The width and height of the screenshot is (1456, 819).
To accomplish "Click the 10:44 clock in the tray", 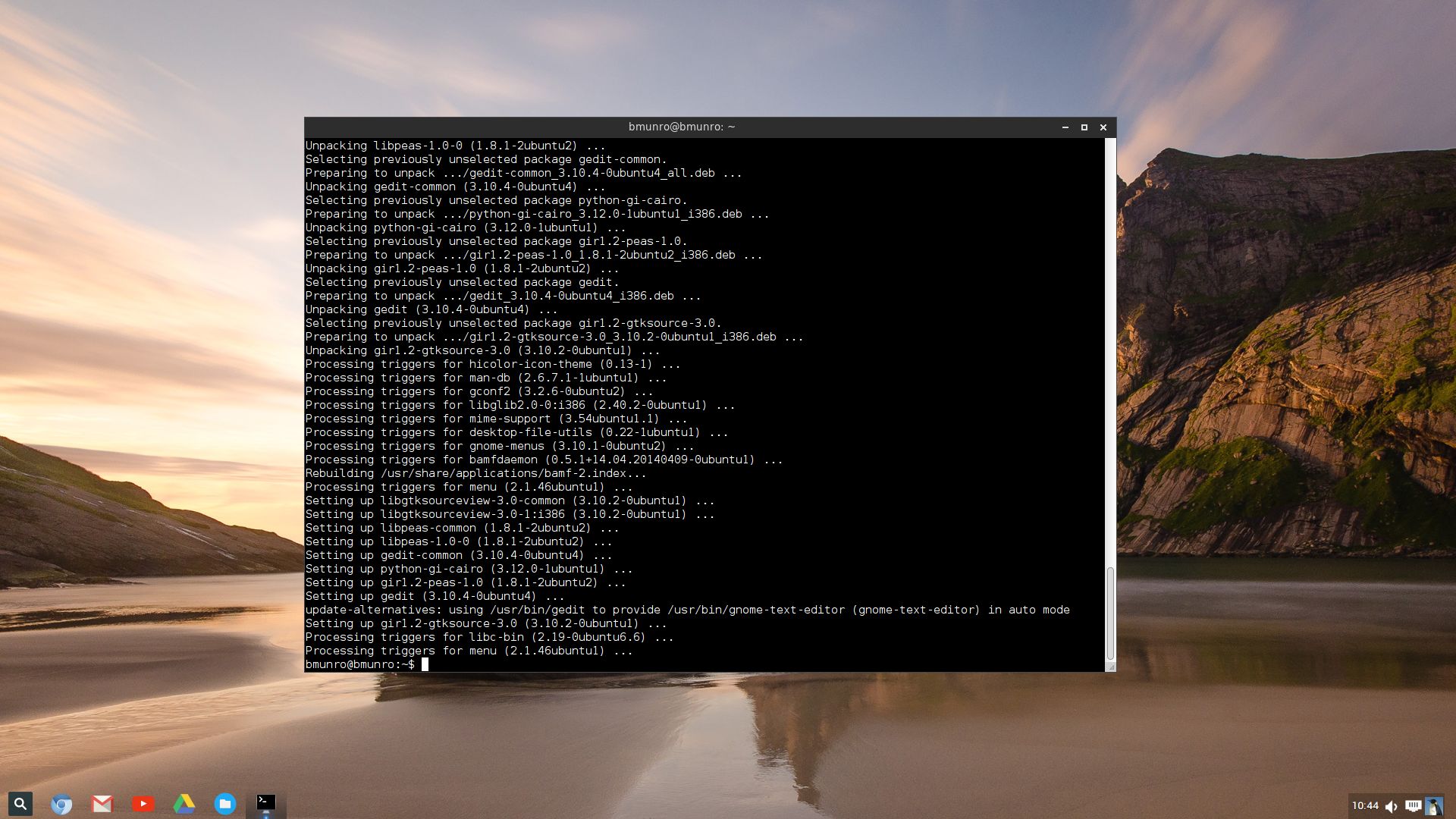I will coord(1365,805).
